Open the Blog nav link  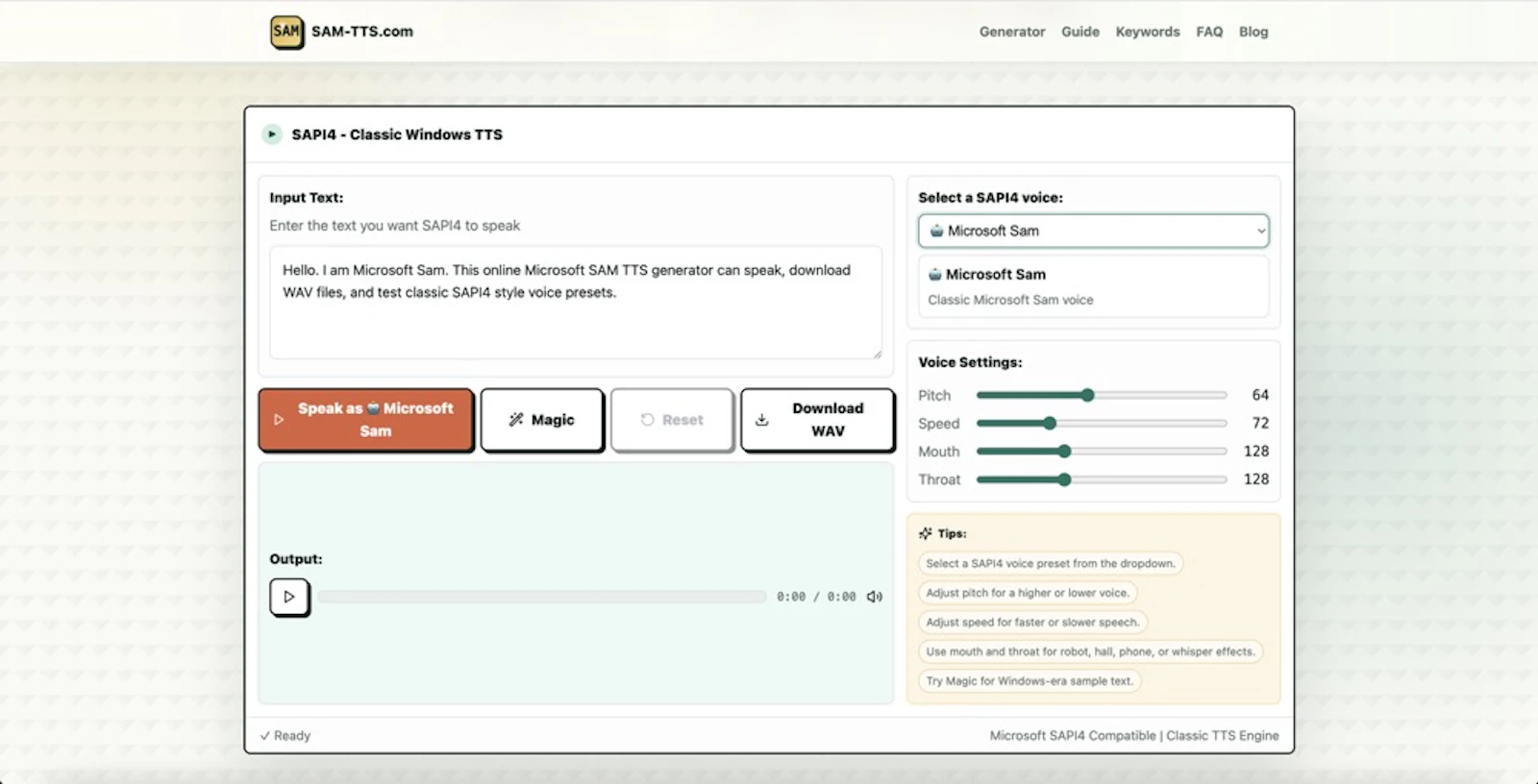click(1253, 32)
